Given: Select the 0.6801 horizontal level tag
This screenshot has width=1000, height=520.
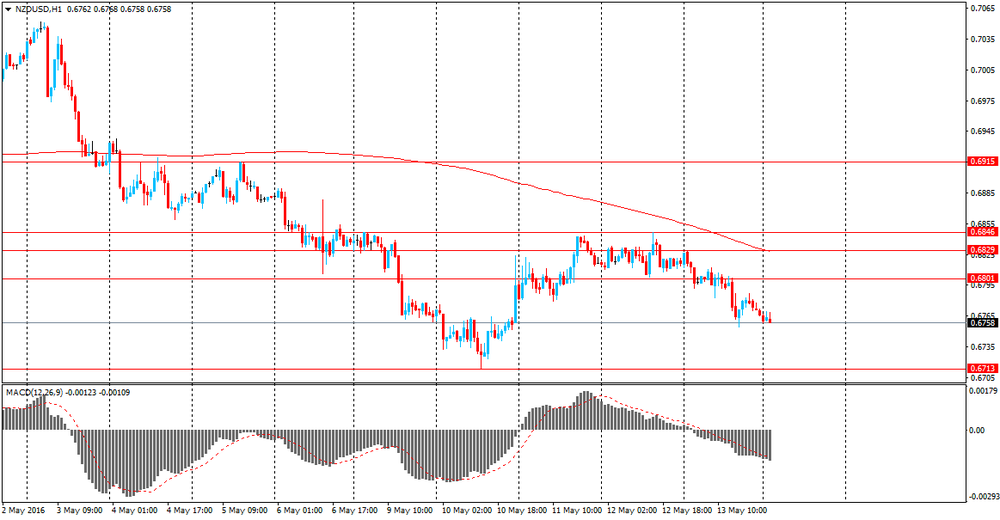Looking at the screenshot, I should (983, 278).
